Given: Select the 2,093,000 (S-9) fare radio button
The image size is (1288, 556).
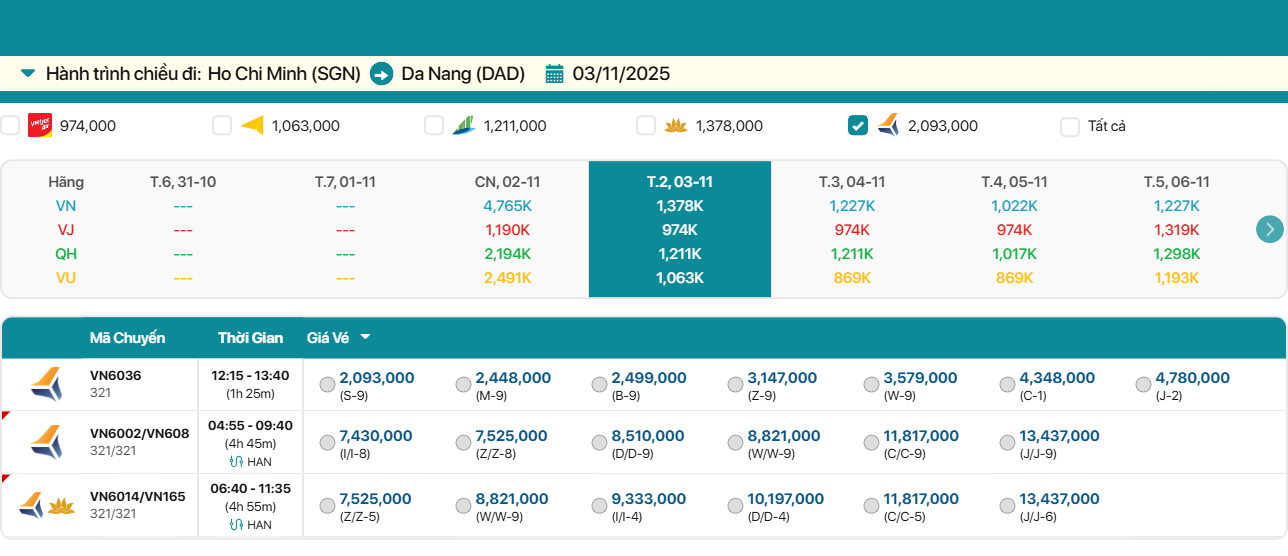Looking at the screenshot, I should pos(327,385).
